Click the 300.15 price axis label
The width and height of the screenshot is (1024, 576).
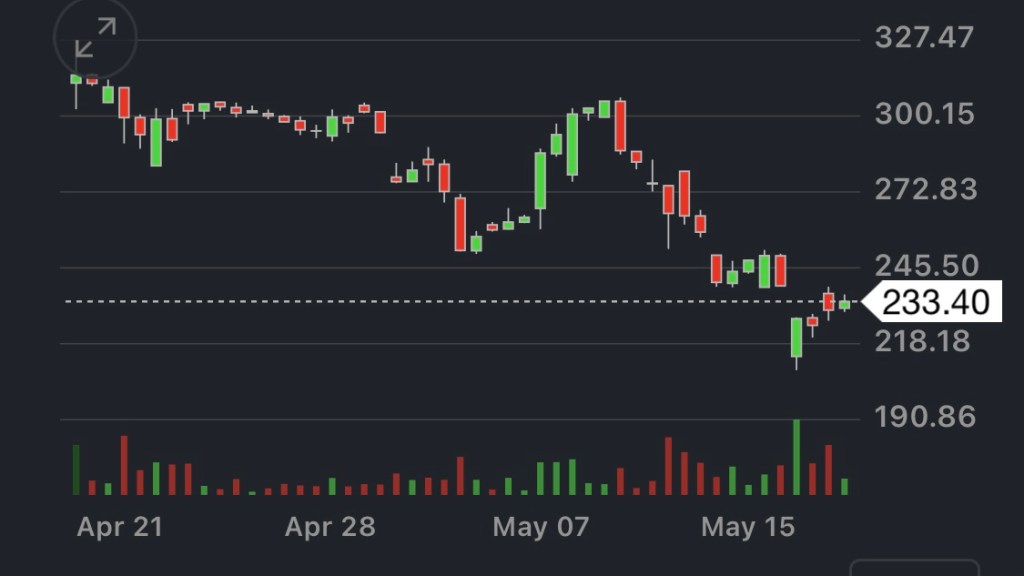tap(924, 114)
